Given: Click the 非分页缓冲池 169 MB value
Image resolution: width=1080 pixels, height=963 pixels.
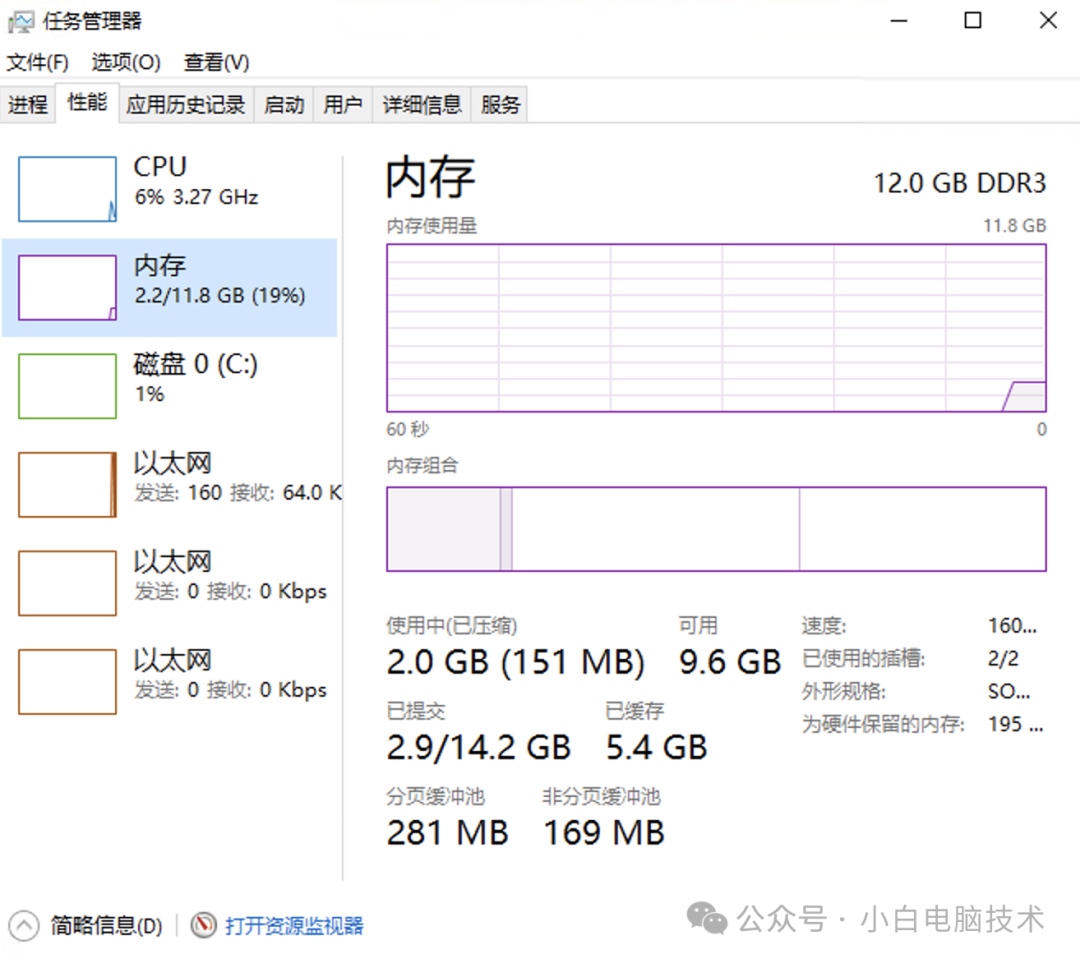Looking at the screenshot, I should [604, 833].
